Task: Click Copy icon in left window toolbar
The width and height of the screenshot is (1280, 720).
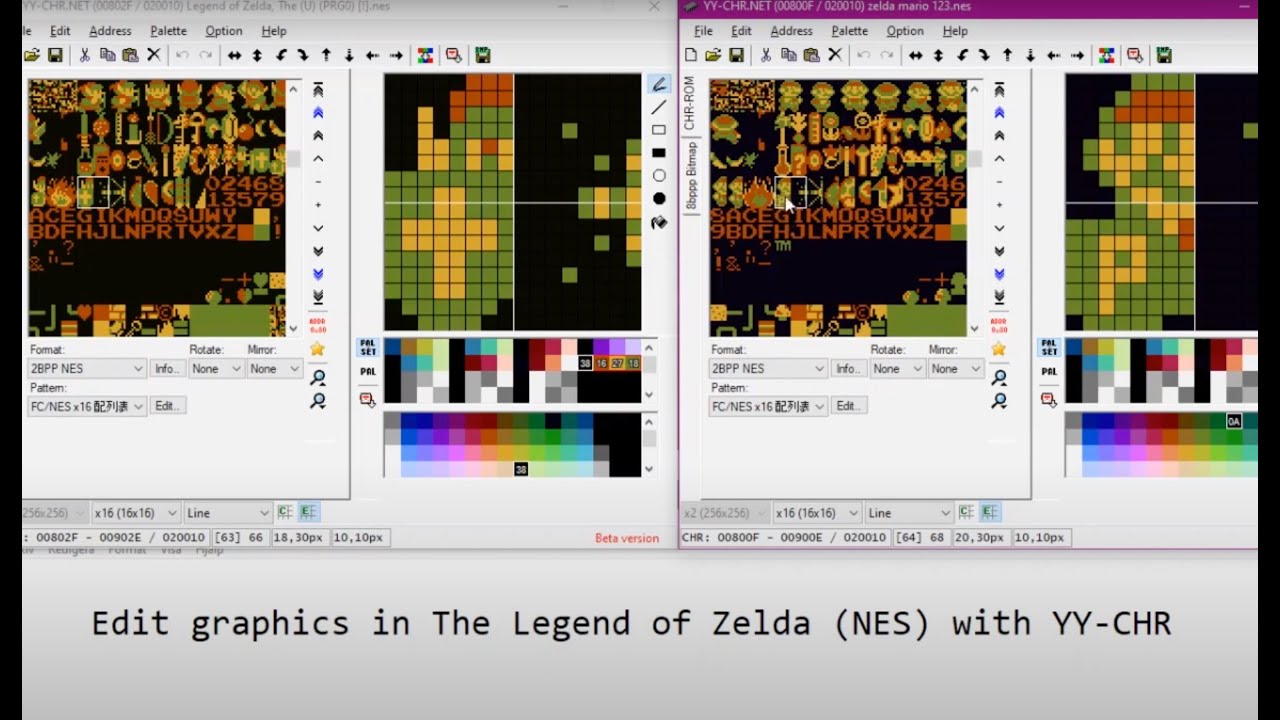Action: (x=107, y=55)
